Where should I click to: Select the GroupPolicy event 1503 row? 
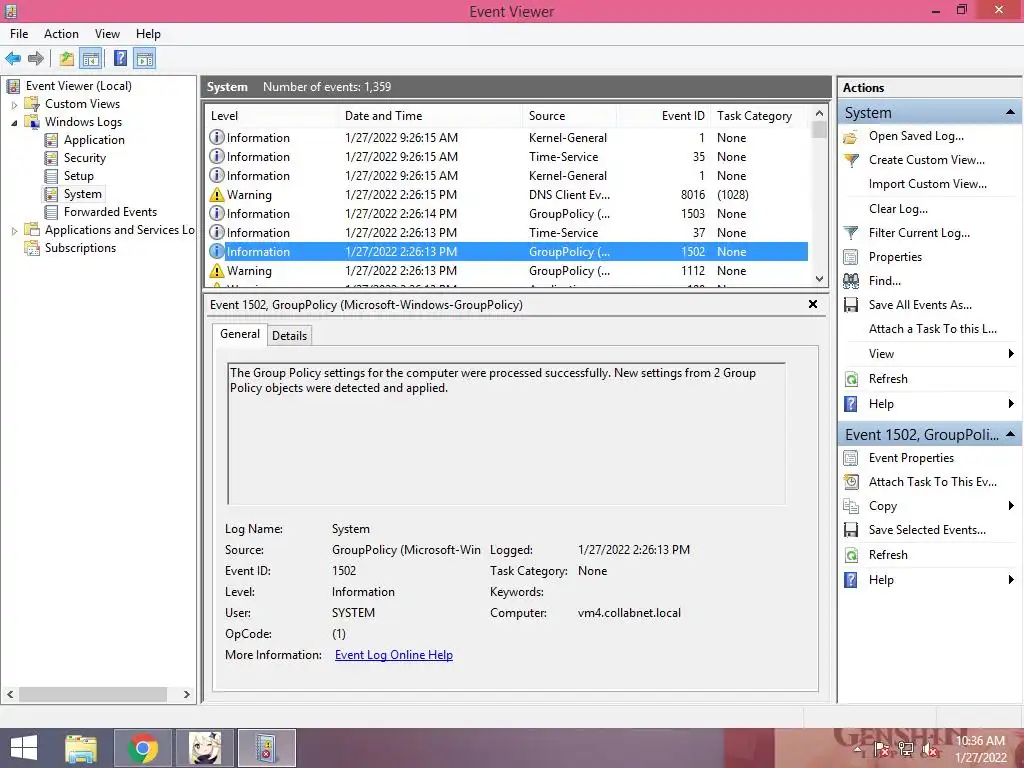tap(507, 214)
